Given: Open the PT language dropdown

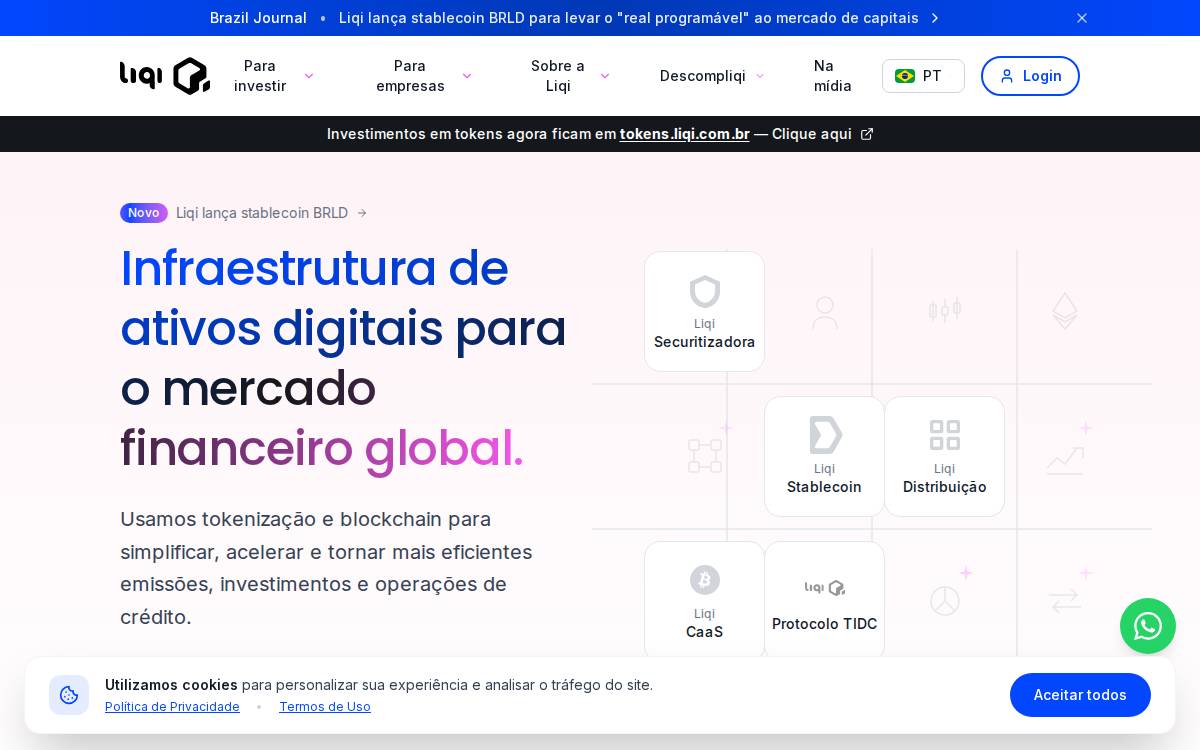Looking at the screenshot, I should [923, 76].
